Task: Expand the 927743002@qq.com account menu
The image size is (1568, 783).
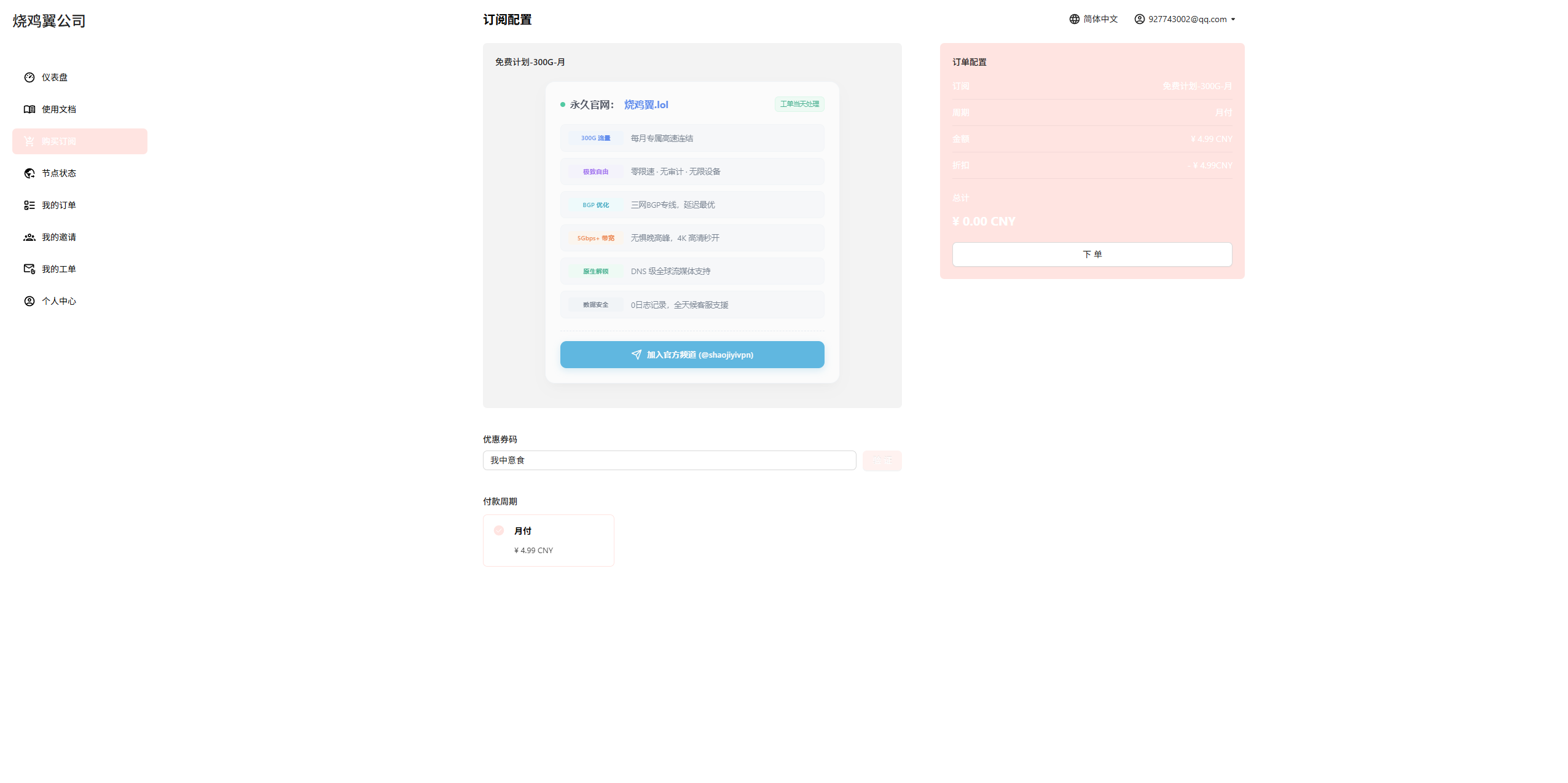Action: coord(1185,19)
